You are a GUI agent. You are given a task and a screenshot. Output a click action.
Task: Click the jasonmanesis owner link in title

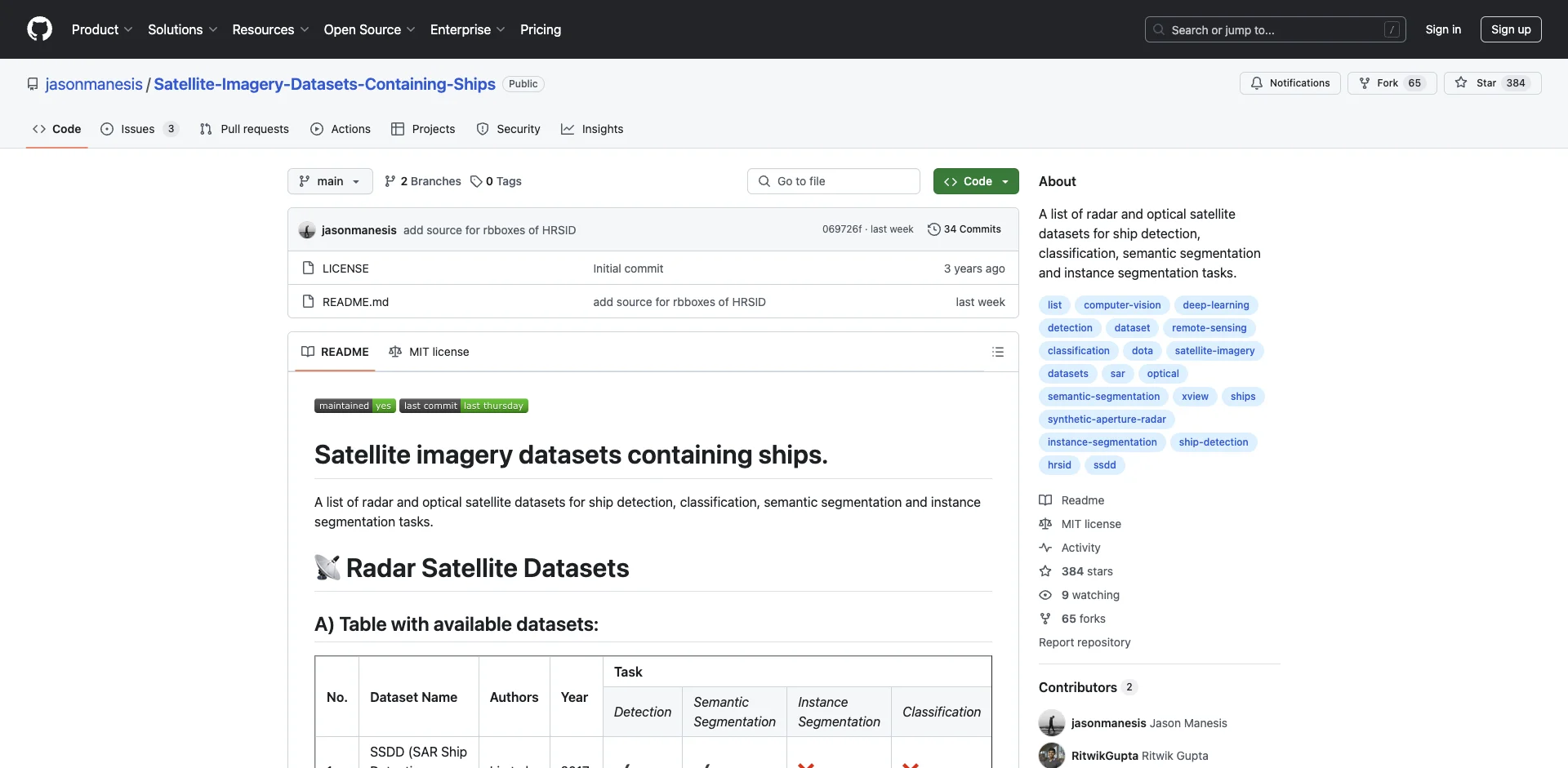pos(94,84)
